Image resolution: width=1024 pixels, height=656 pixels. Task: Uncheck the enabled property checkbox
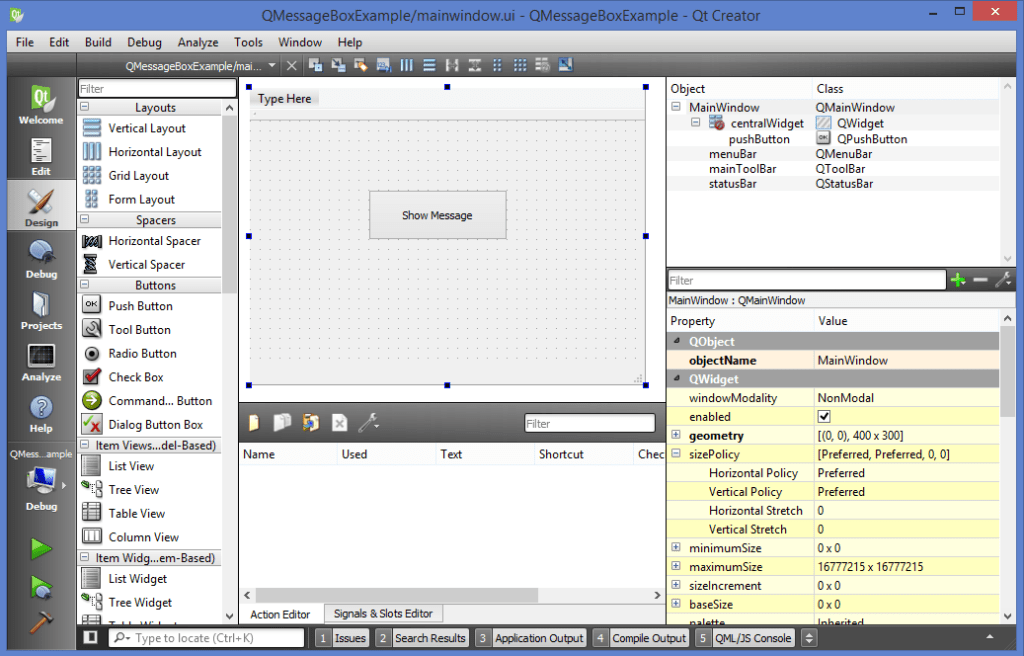click(x=825, y=416)
